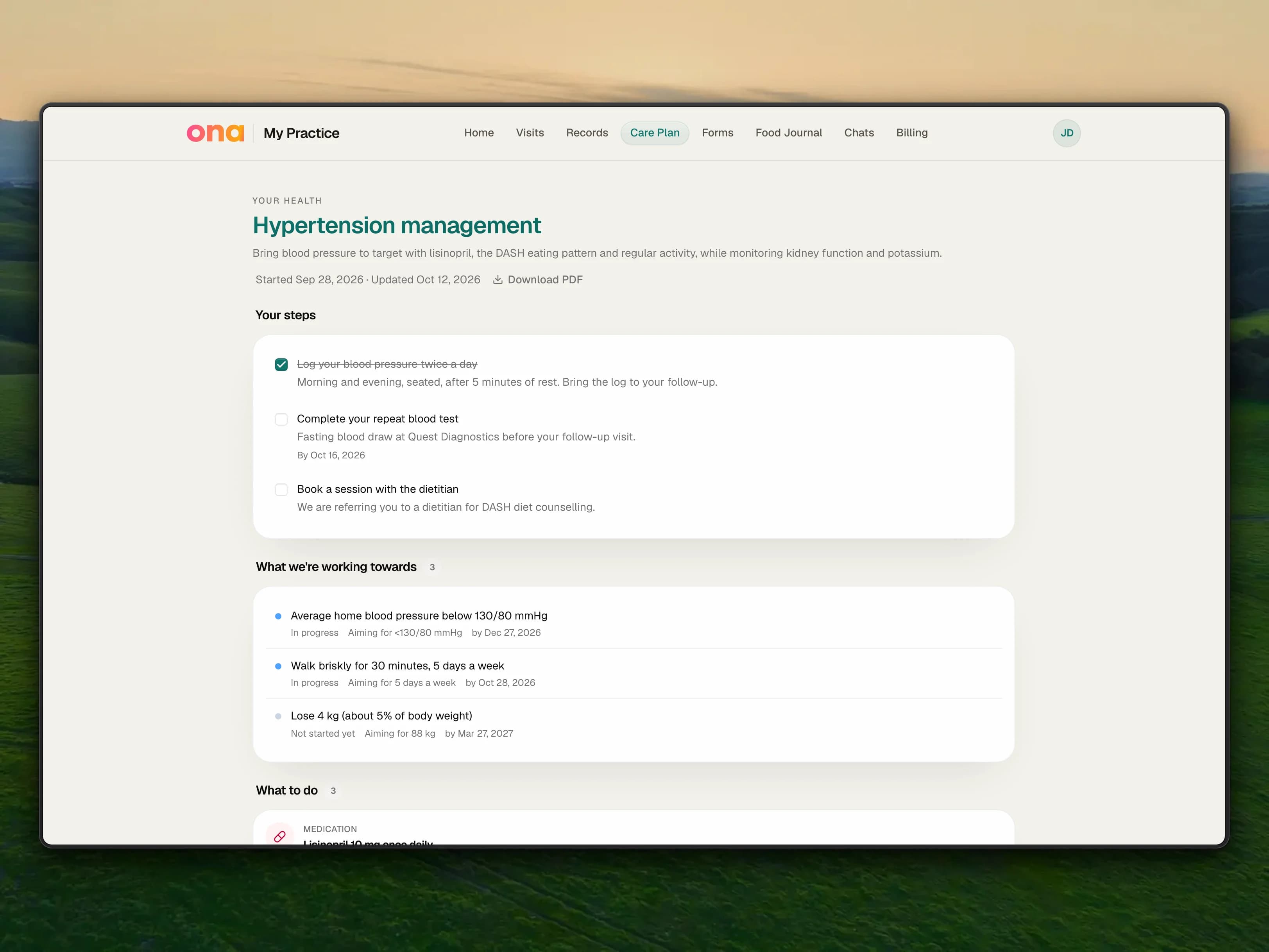Image resolution: width=1269 pixels, height=952 pixels.
Task: Open the Chats tab
Action: 859,133
